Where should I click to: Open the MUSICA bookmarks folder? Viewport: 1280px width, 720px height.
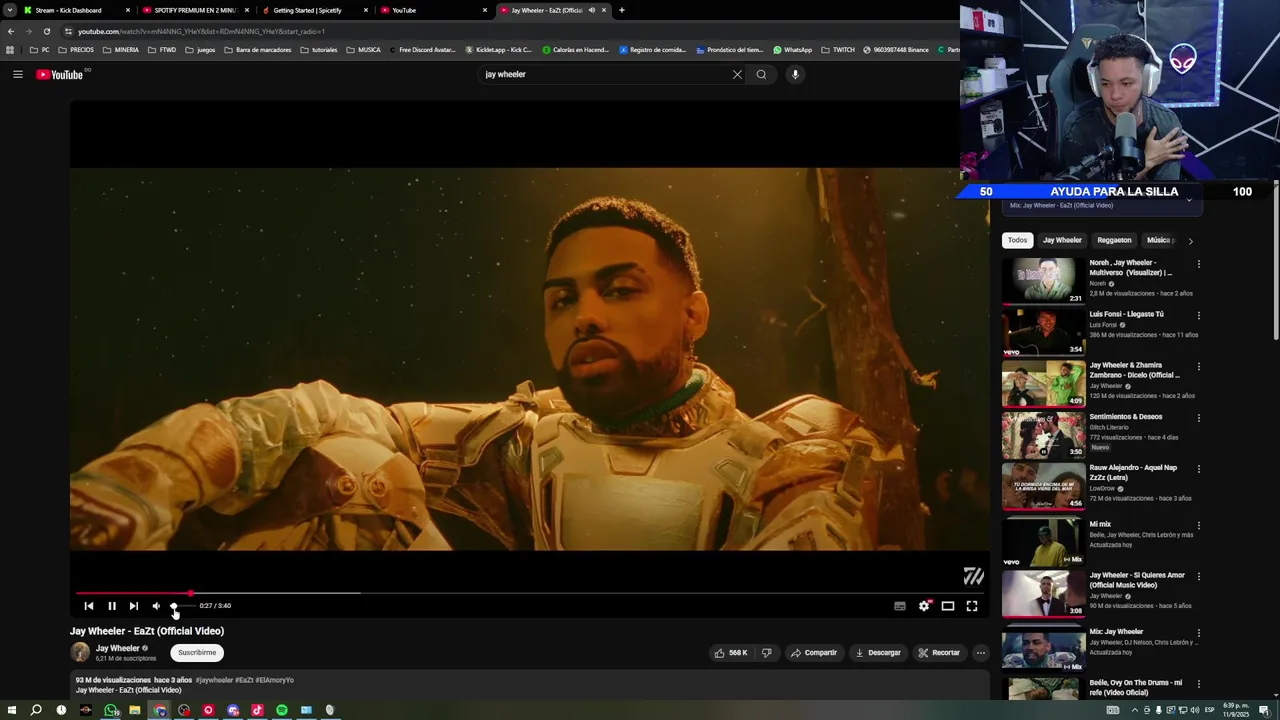[363, 50]
